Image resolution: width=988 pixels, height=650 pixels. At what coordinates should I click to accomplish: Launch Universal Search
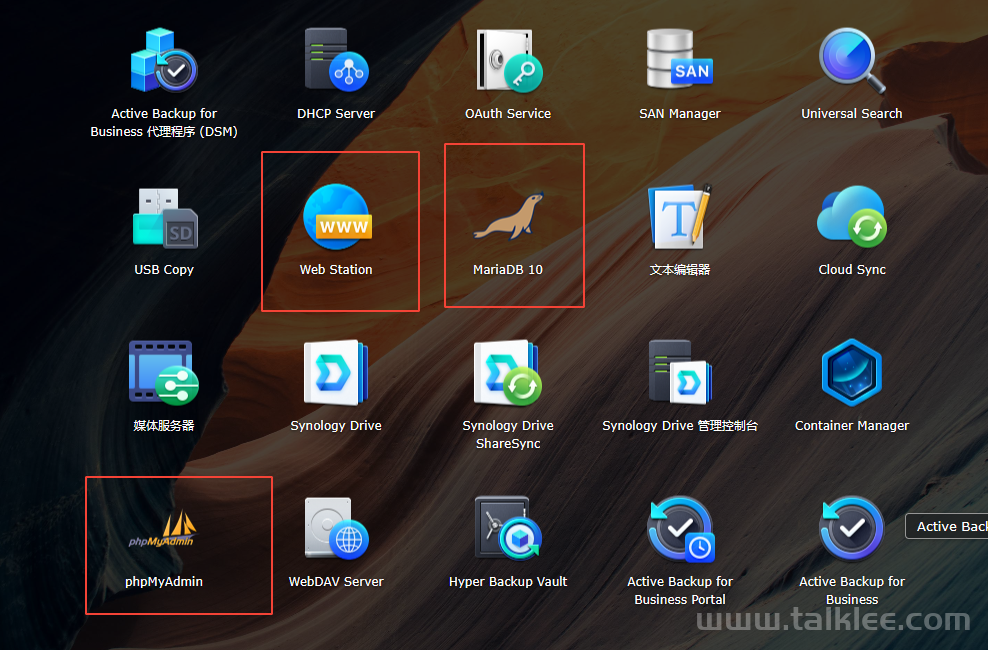click(852, 60)
